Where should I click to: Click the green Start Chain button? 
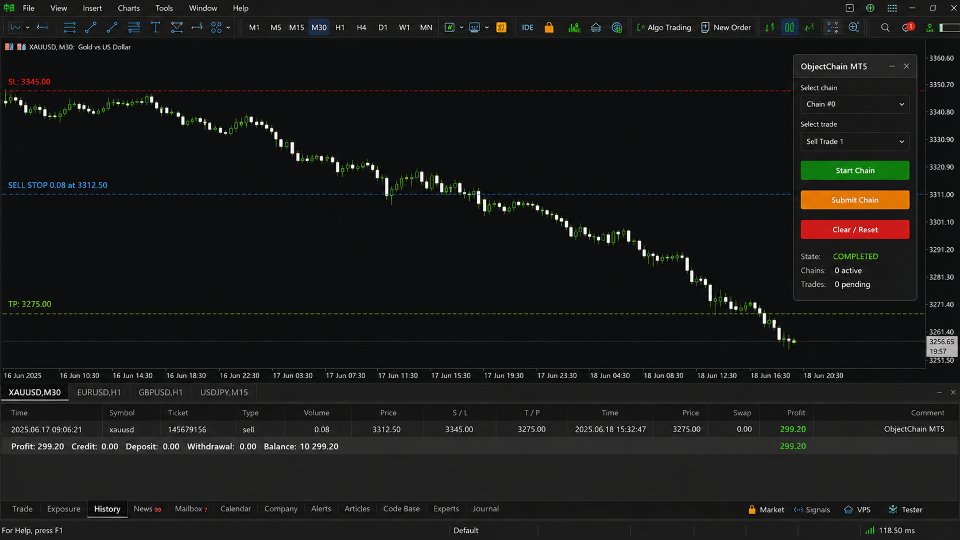pyautogui.click(x=855, y=170)
